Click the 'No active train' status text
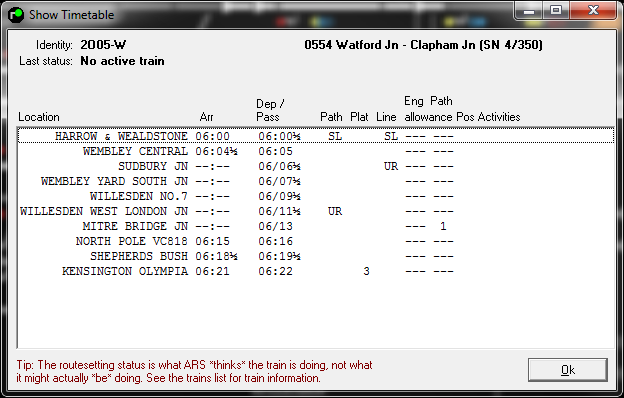Screen dimensions: 624x398 [122, 61]
